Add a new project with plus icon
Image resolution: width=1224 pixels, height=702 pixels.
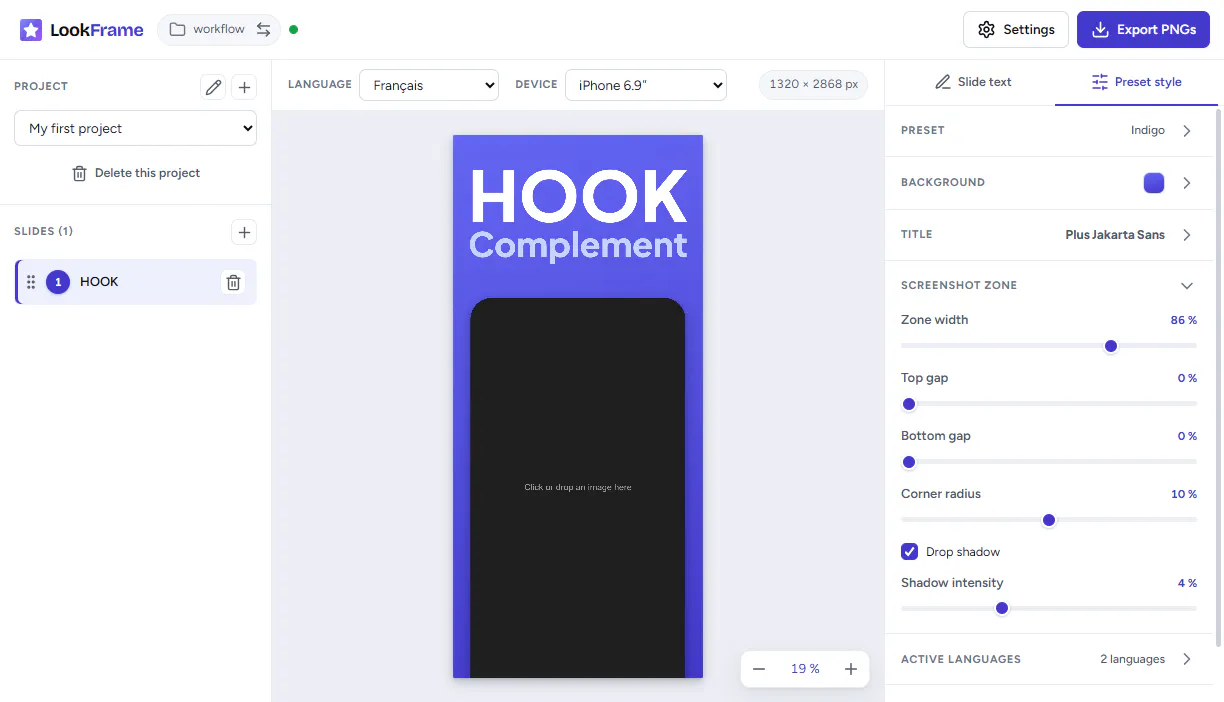[x=244, y=87]
